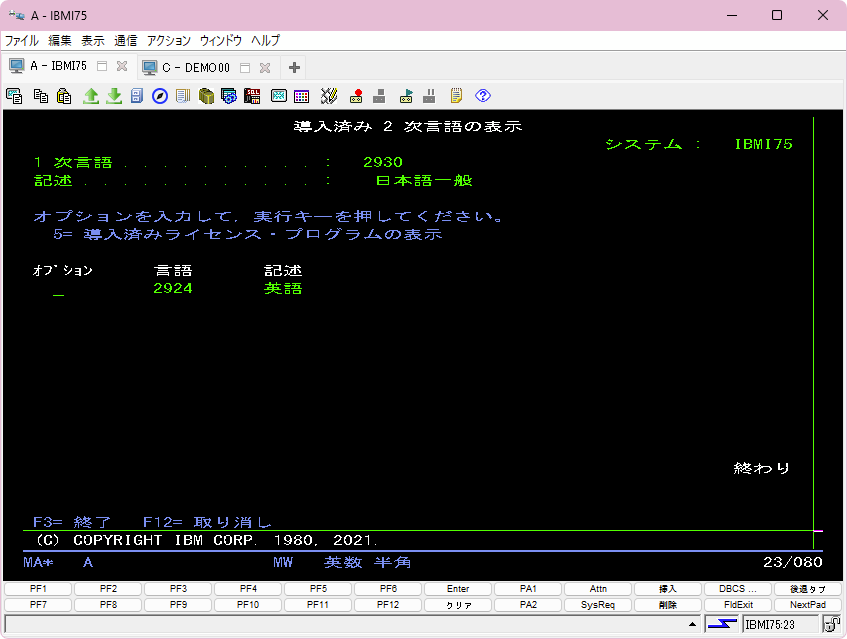Click the bottom status input text field
This screenshot has height=639, width=847.
(353, 624)
